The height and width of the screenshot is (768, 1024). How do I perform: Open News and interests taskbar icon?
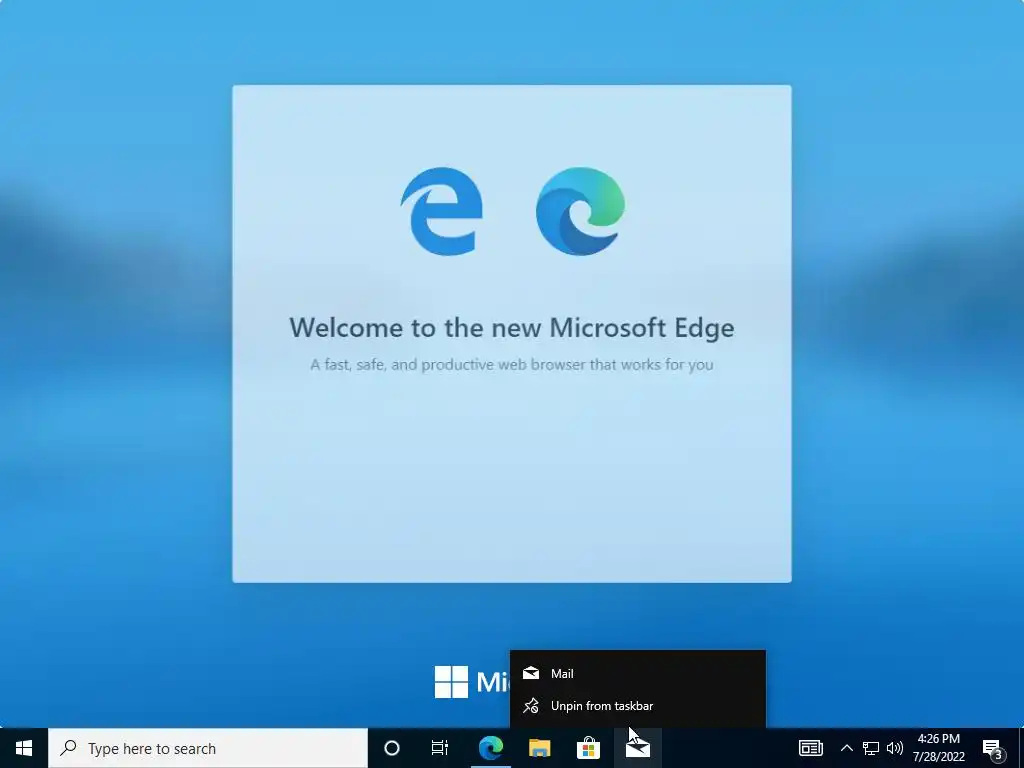[x=810, y=748]
